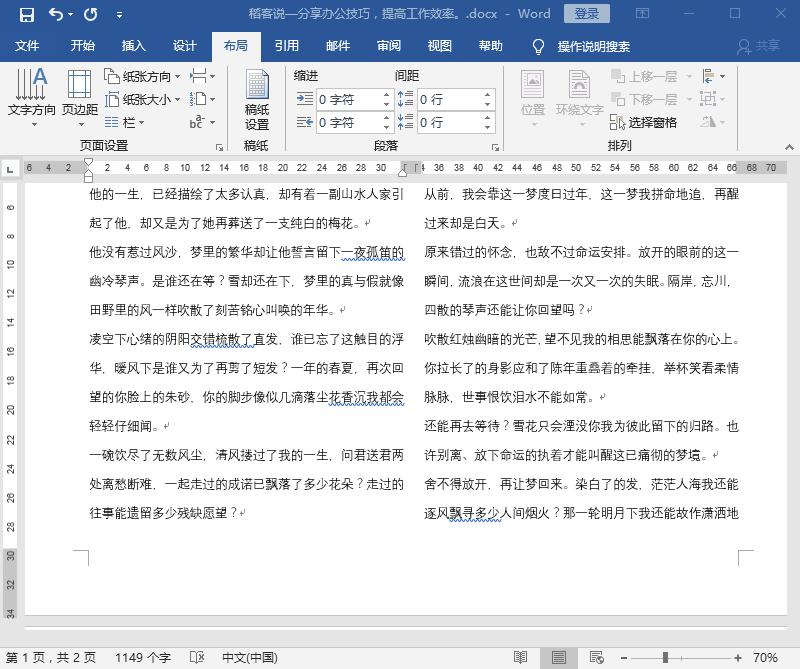Switch to Read Mode view in status bar
Image resolution: width=800 pixels, height=669 pixels.
pos(521,658)
